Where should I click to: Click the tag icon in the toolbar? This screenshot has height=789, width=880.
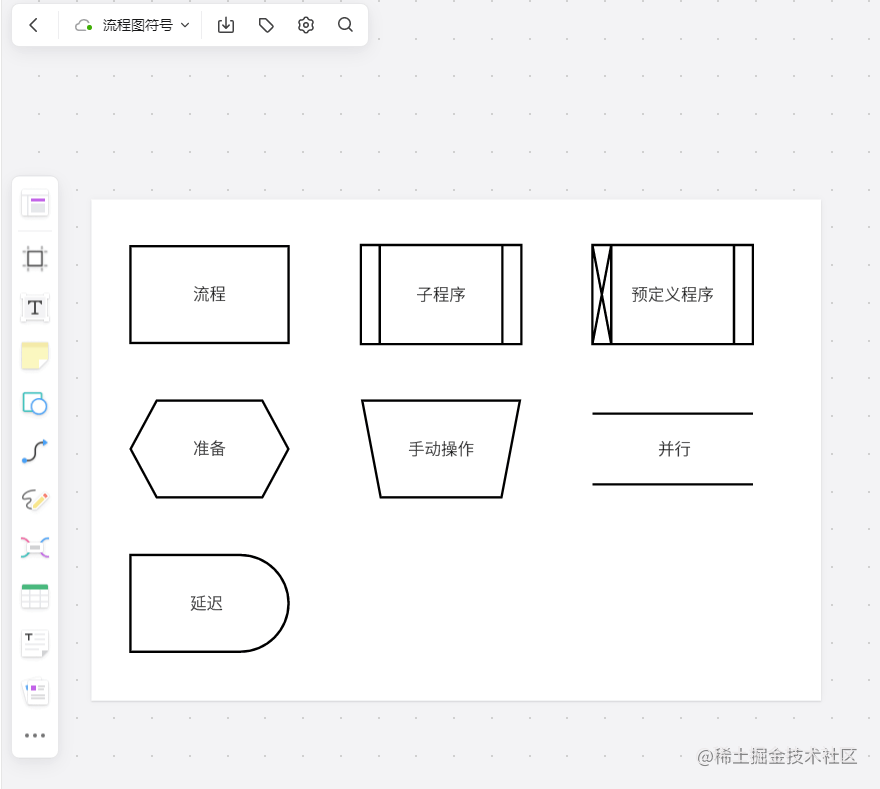pyautogui.click(x=265, y=25)
